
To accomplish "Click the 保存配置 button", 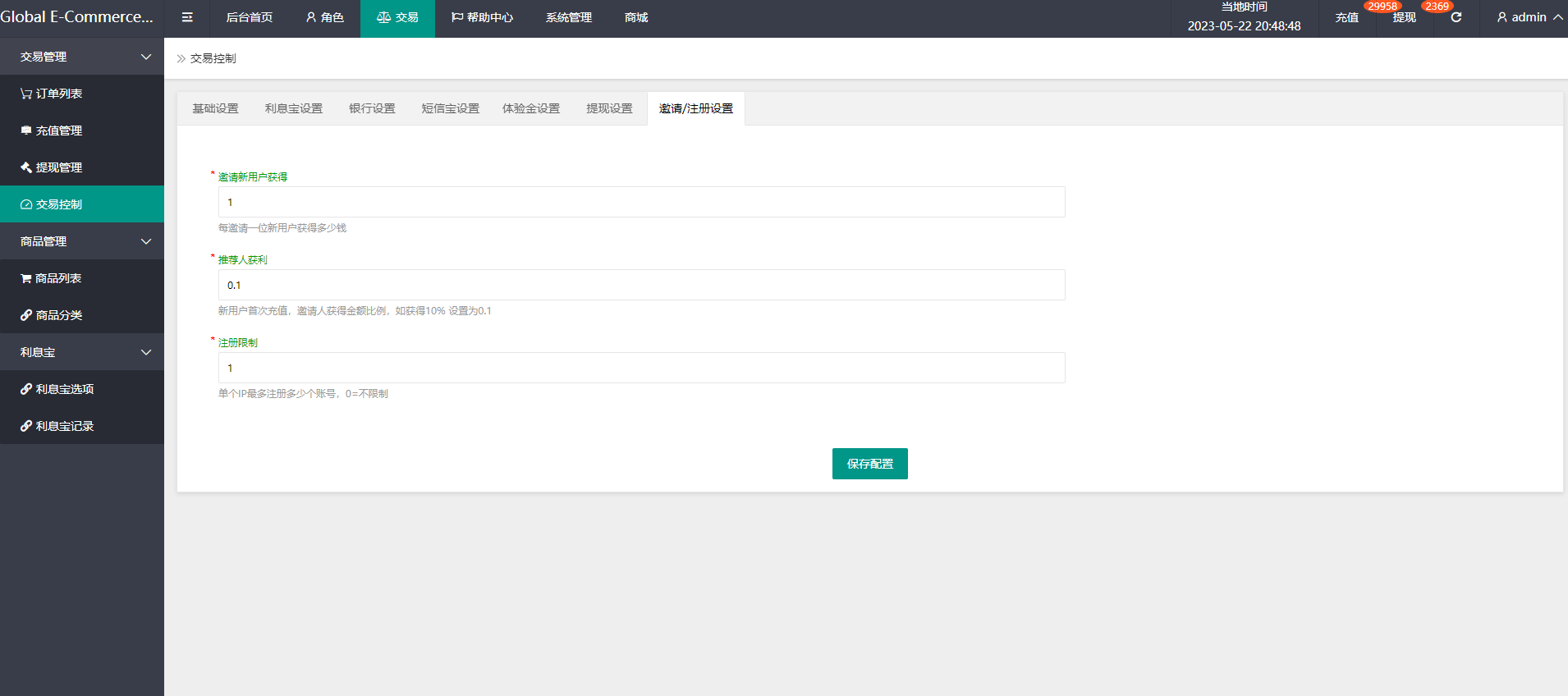I will pyautogui.click(x=870, y=464).
